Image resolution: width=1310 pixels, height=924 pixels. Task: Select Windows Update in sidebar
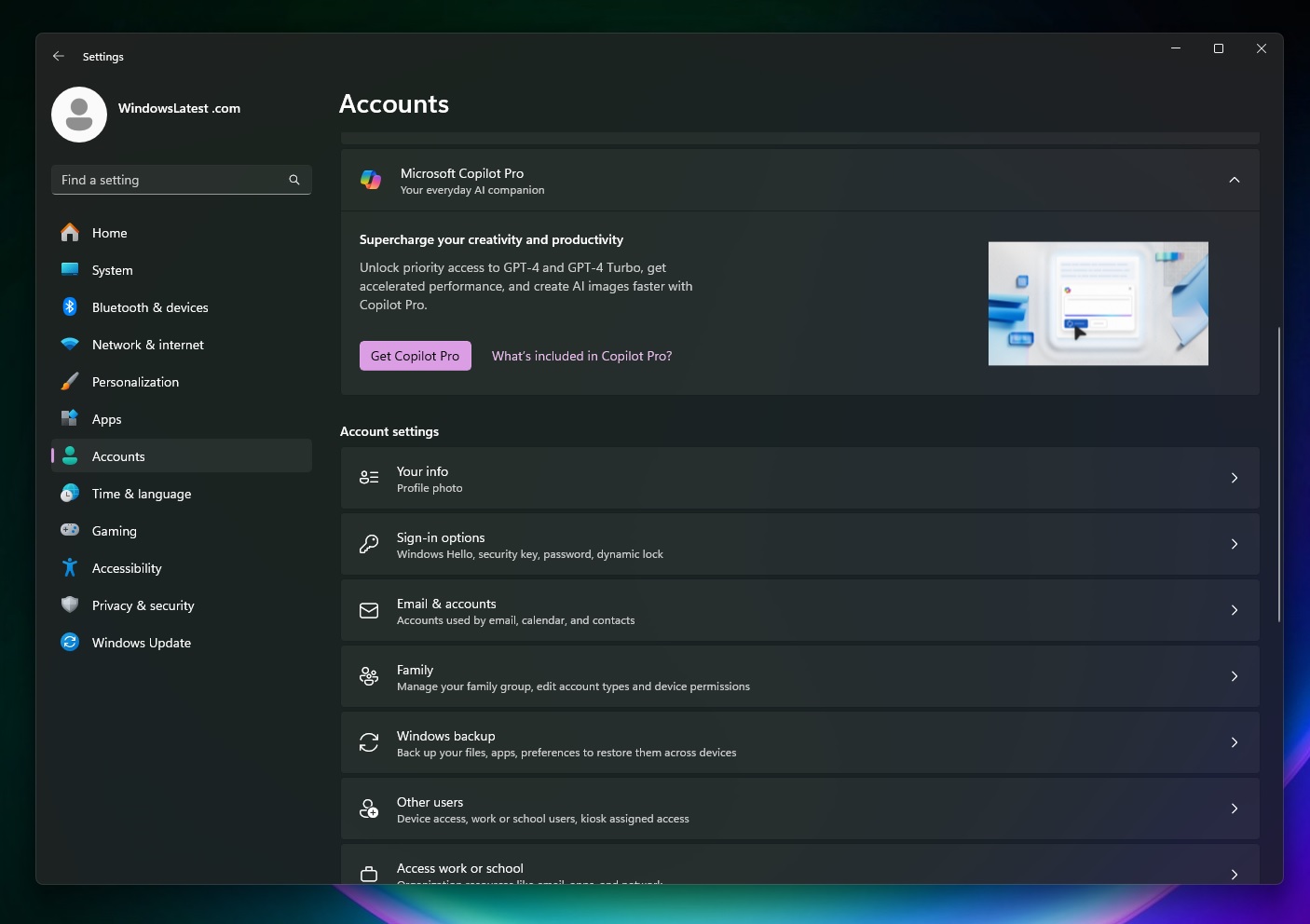coord(182,642)
